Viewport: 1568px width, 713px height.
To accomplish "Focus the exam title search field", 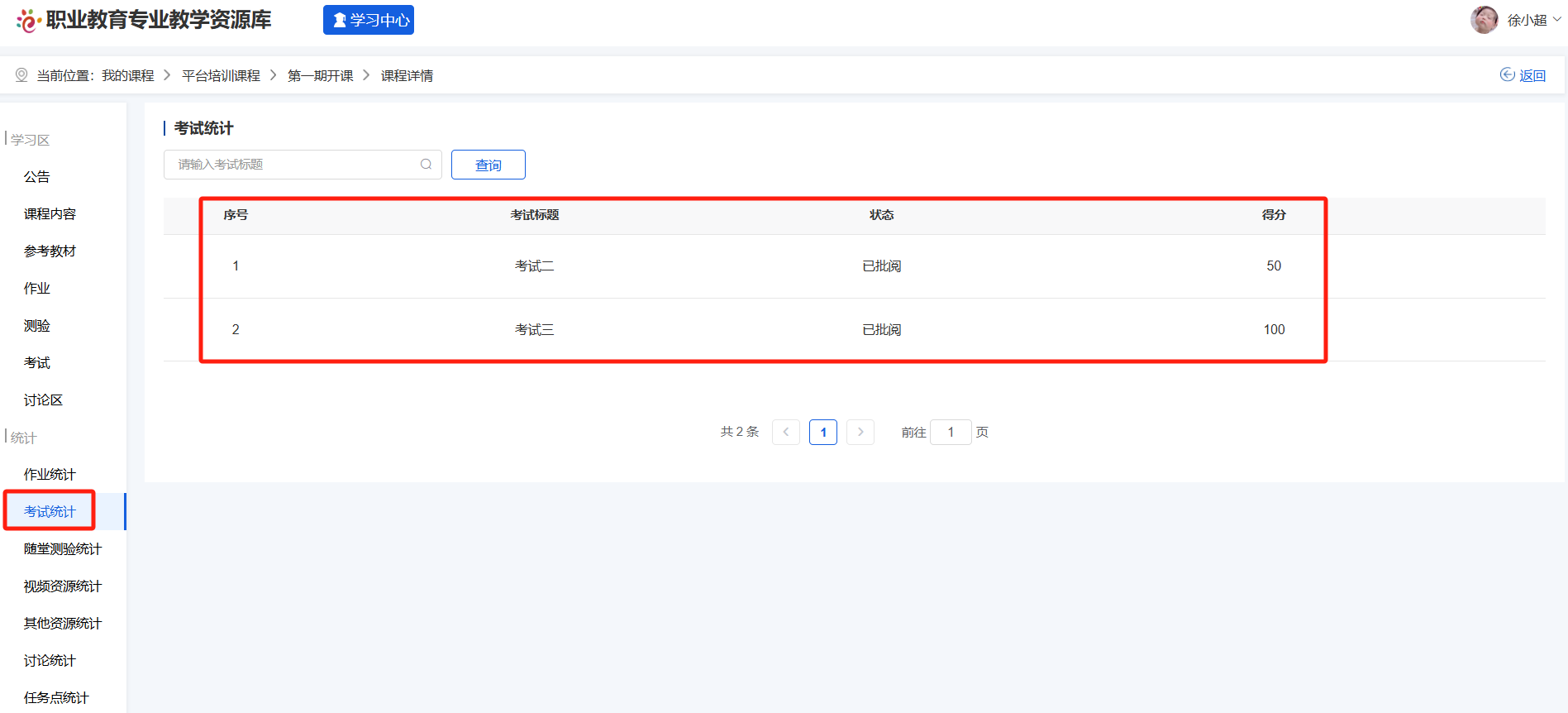I will [x=296, y=165].
